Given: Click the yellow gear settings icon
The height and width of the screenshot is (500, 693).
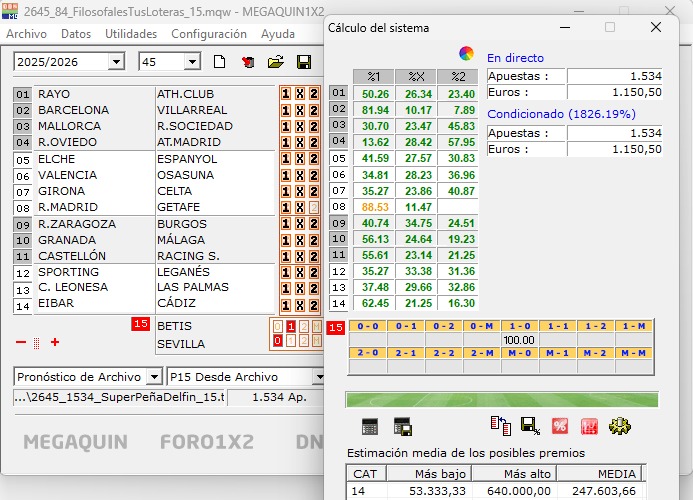Looking at the screenshot, I should click(618, 425).
